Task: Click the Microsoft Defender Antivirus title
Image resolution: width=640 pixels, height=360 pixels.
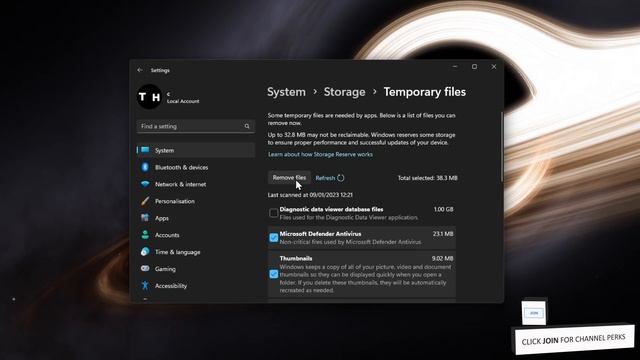Action: 320,234
